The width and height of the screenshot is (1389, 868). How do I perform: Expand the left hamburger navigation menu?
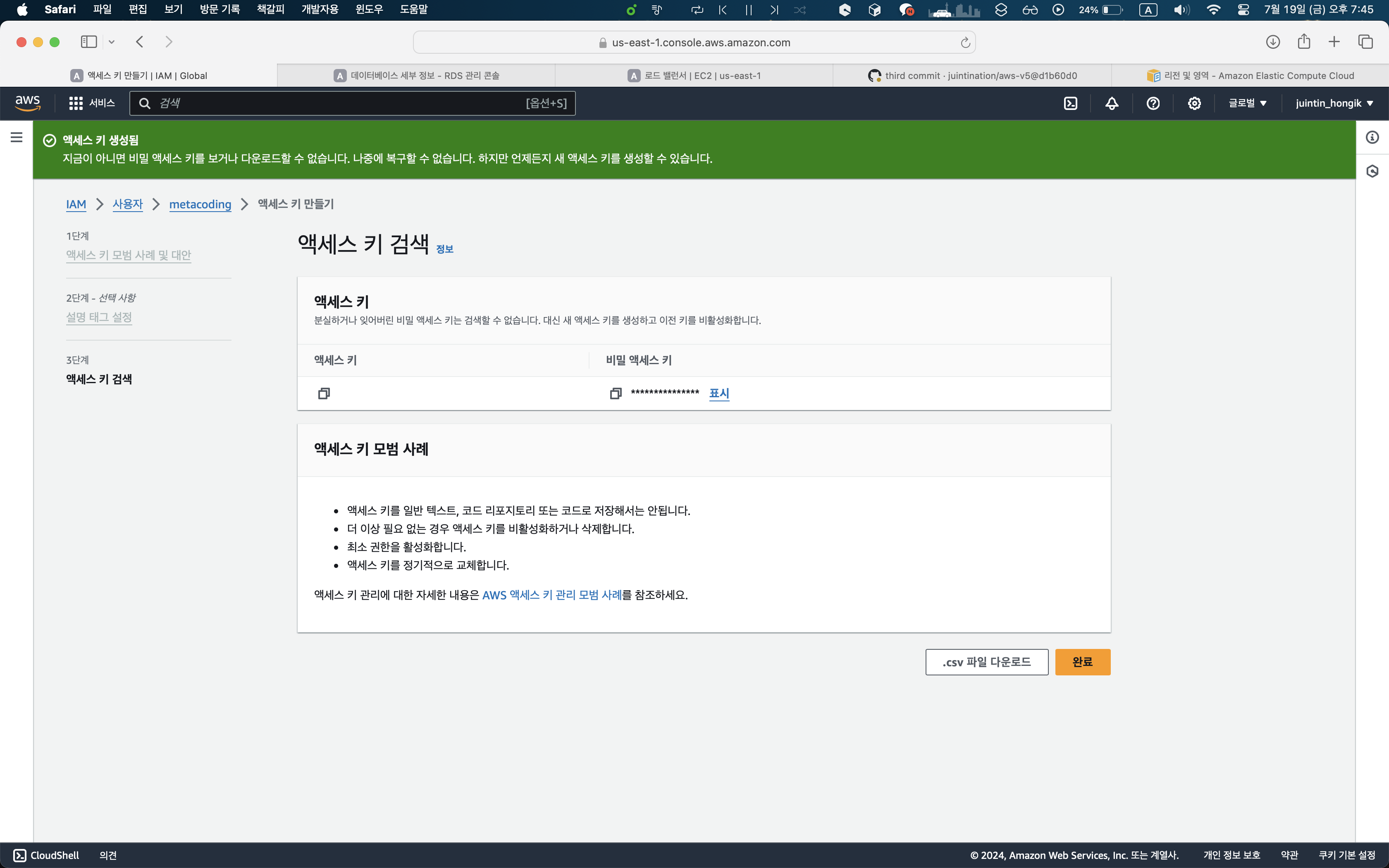coord(17,137)
